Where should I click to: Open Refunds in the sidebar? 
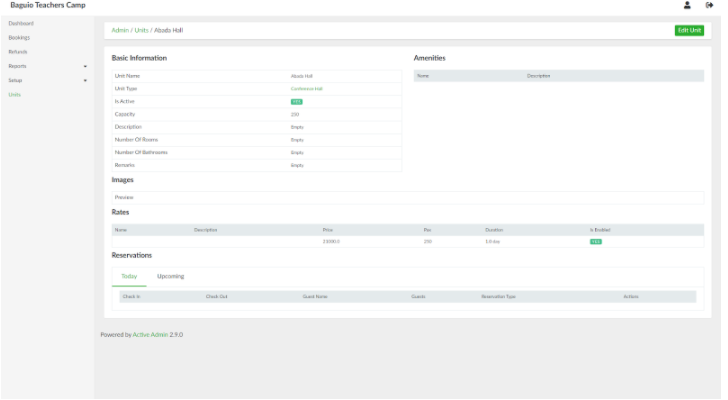click(x=18, y=51)
